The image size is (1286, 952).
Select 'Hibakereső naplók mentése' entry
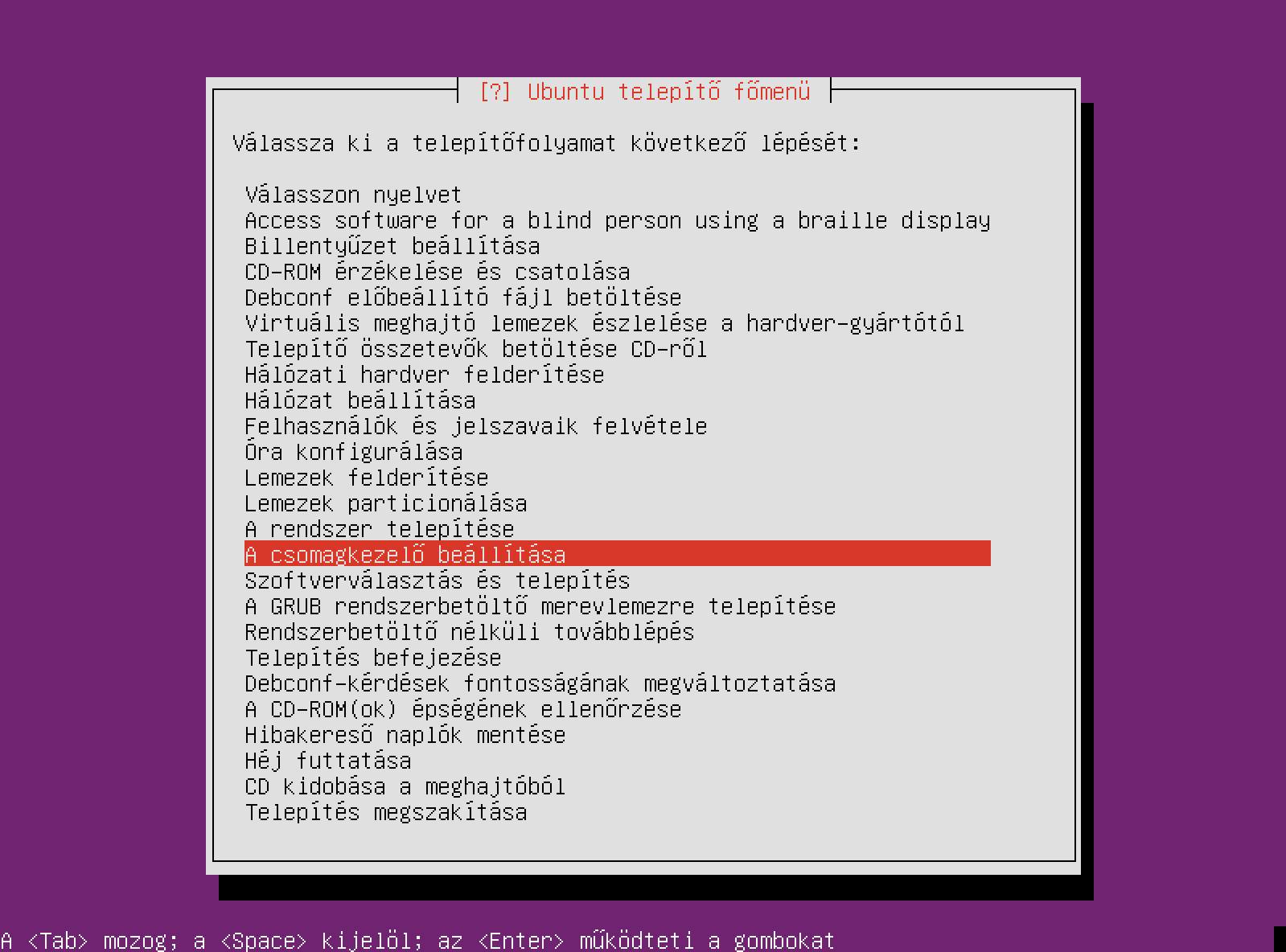[x=618, y=735]
